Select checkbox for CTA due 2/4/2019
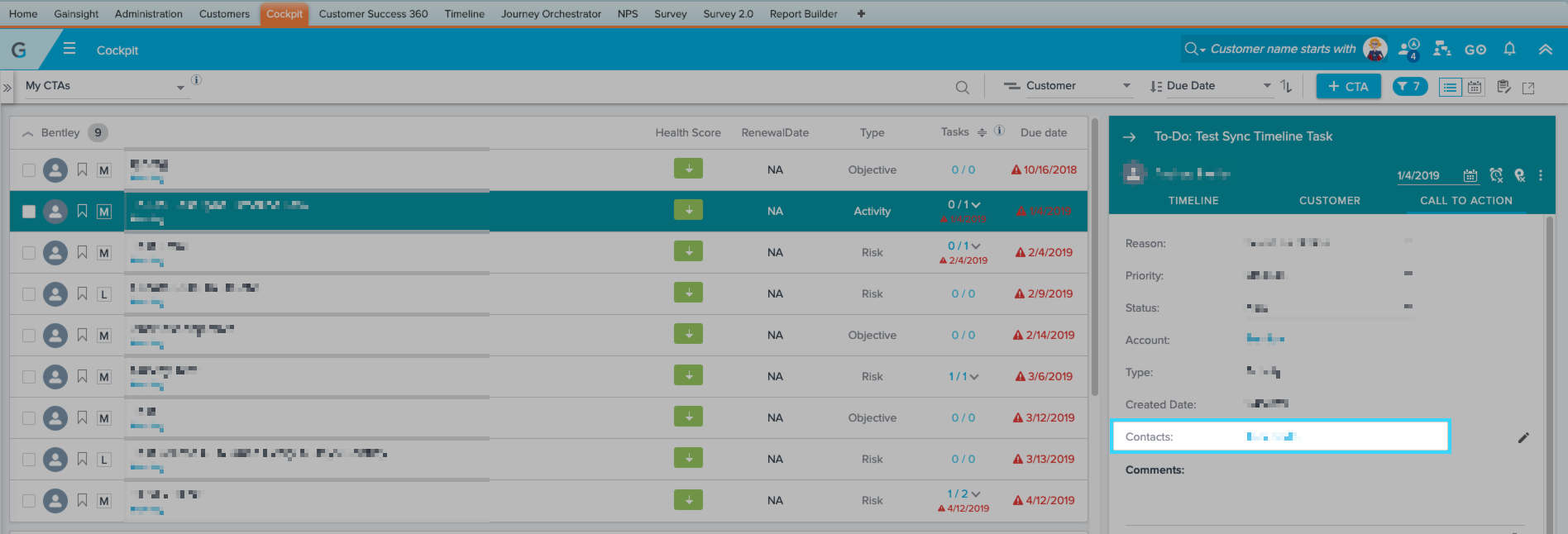Screen dimensions: 1568x534 29,253
